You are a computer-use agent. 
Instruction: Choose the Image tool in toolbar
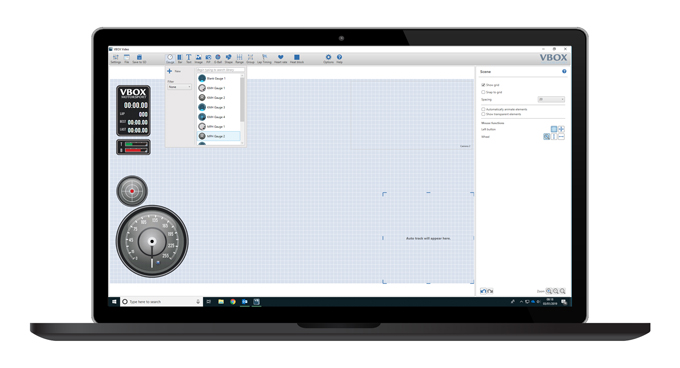(199, 59)
